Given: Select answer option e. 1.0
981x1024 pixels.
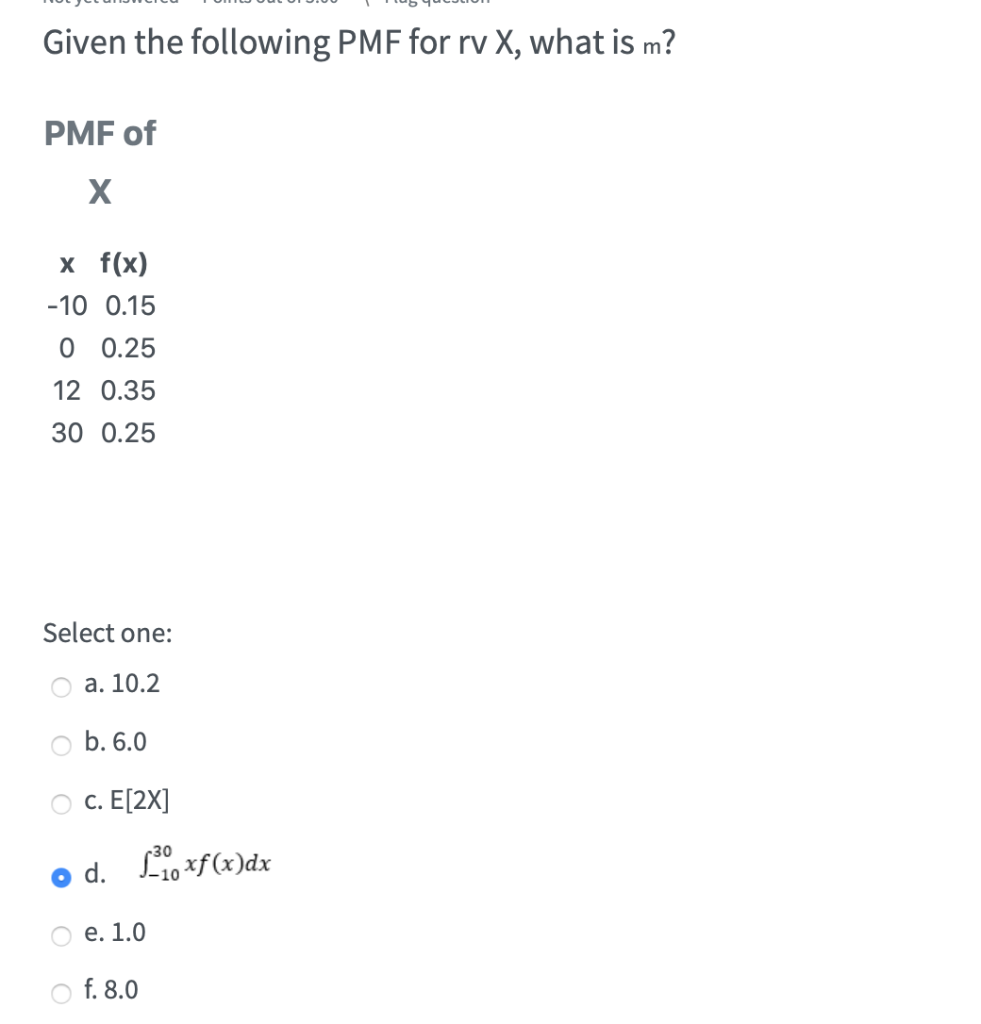Looking at the screenshot, I should pos(61,934).
